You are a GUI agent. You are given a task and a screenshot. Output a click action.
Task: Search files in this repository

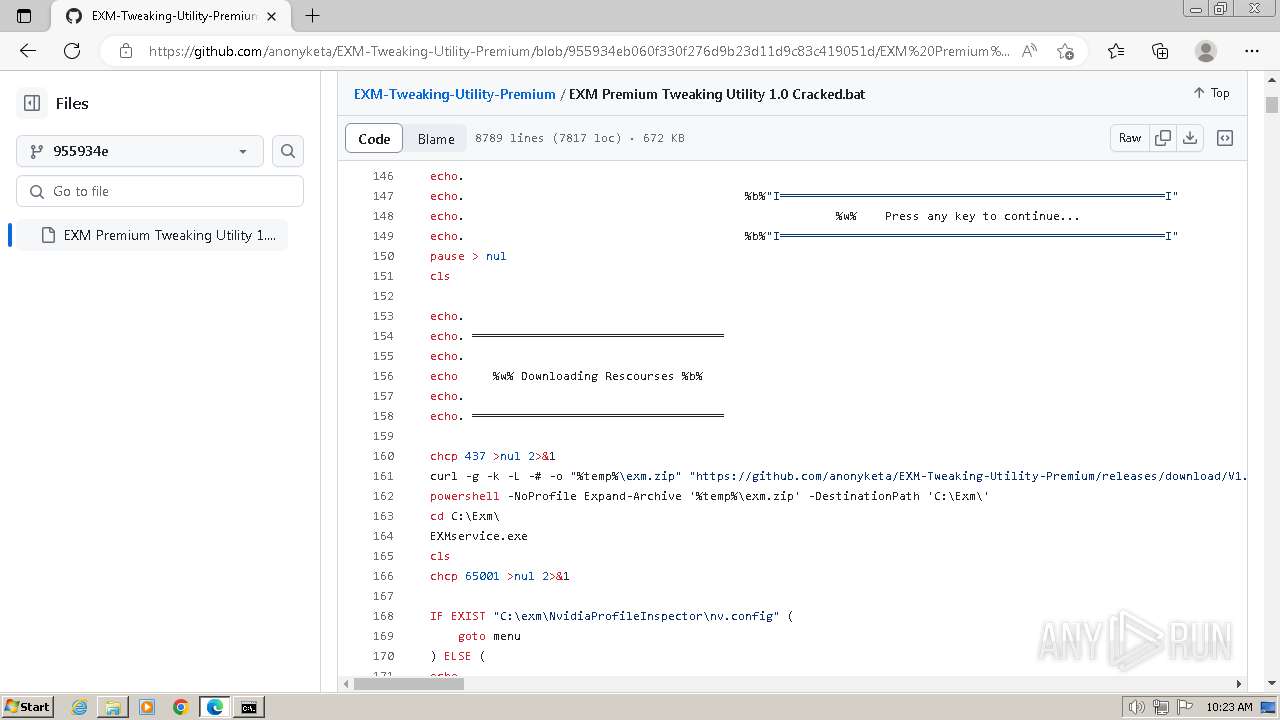click(288, 151)
